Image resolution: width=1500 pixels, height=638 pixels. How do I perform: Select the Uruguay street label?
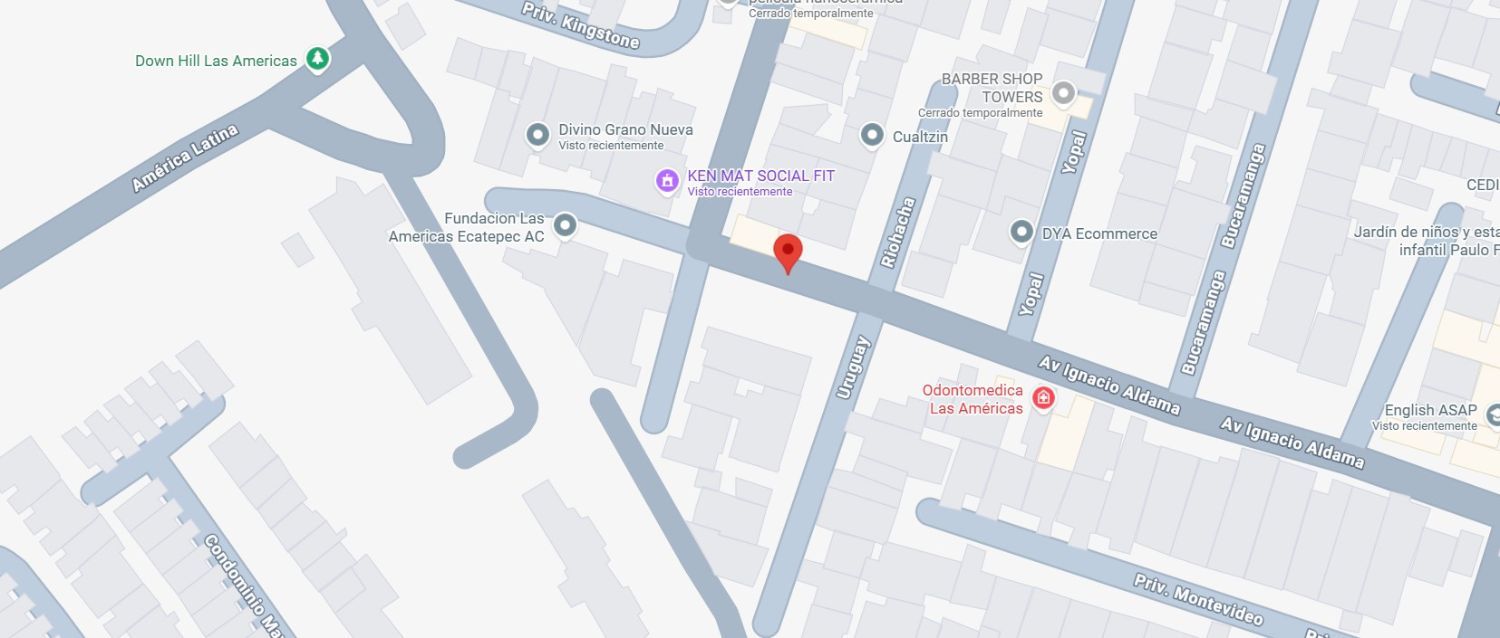(x=853, y=368)
